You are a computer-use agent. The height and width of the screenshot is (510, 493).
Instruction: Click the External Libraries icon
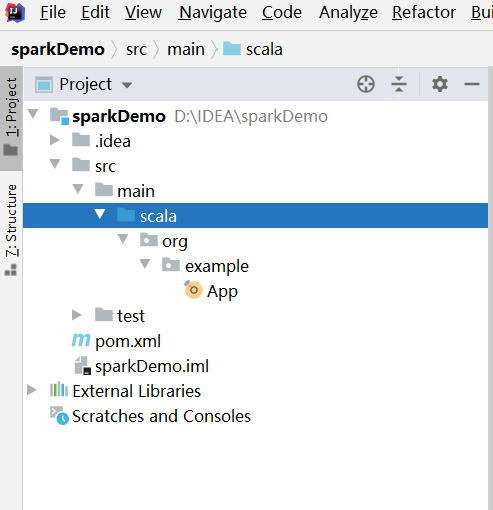[59, 389]
